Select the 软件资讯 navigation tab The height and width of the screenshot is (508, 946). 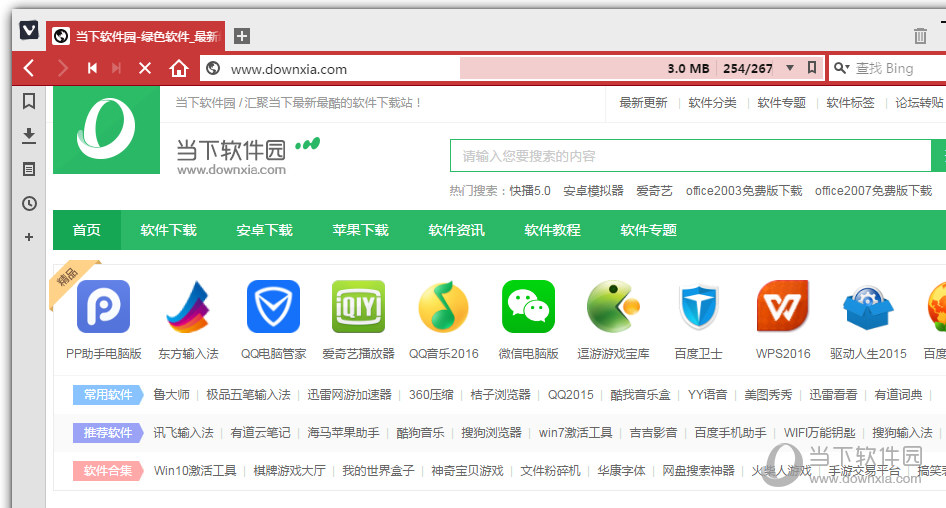456,230
